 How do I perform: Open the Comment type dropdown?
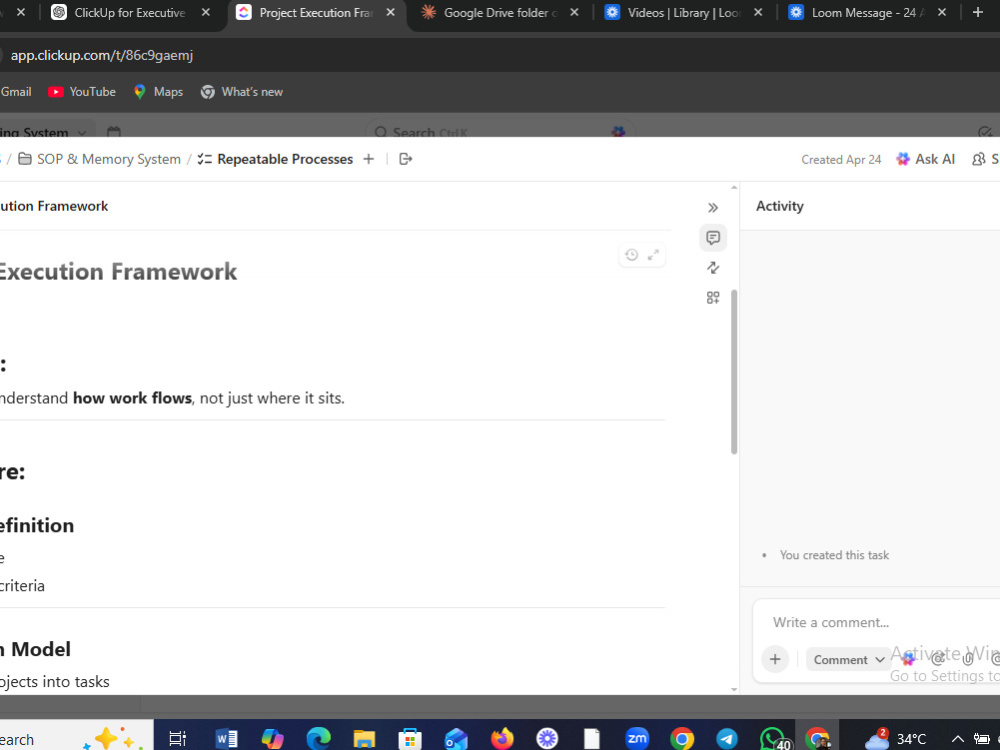point(848,659)
